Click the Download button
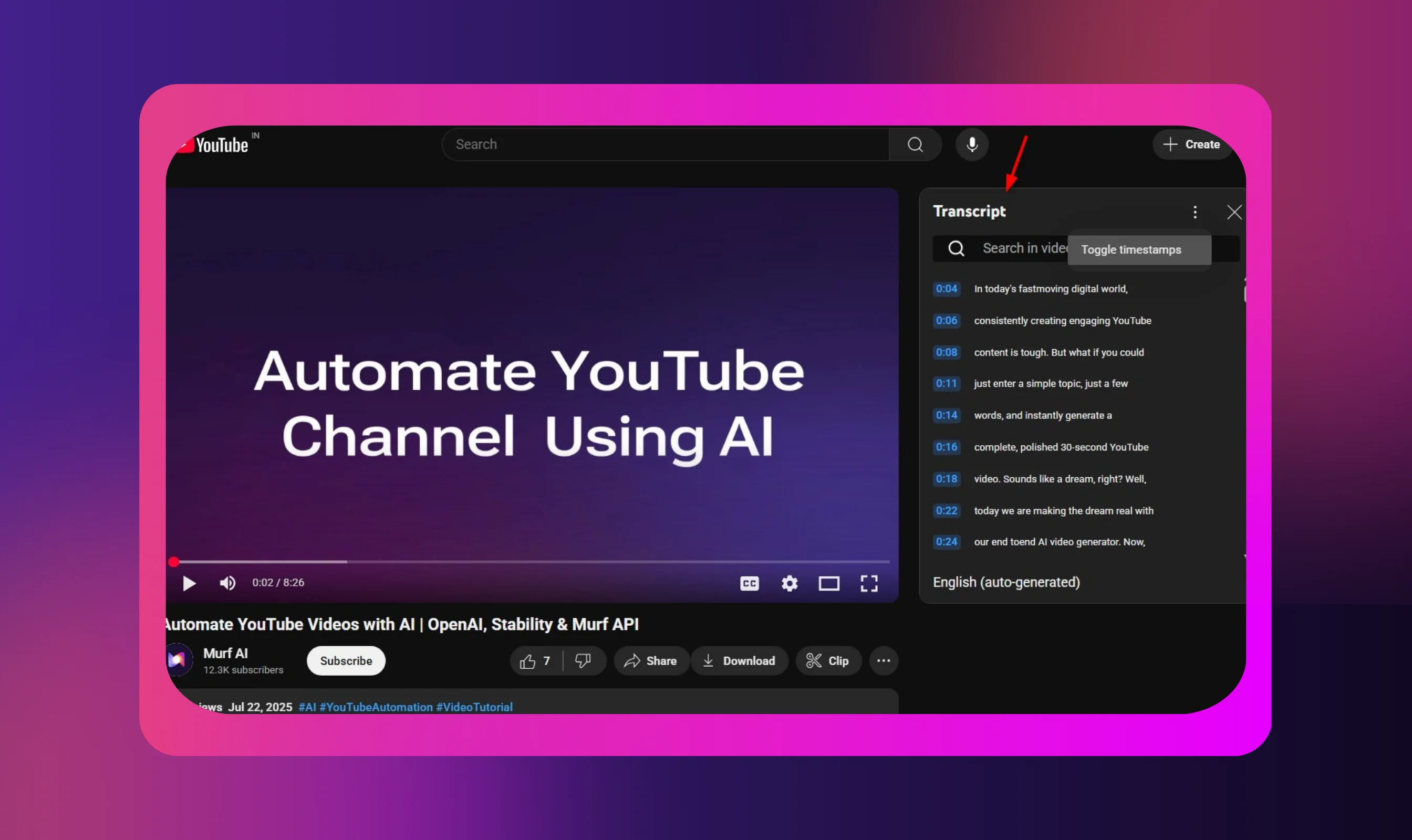Screen dimensions: 1412x840 click(x=739, y=660)
